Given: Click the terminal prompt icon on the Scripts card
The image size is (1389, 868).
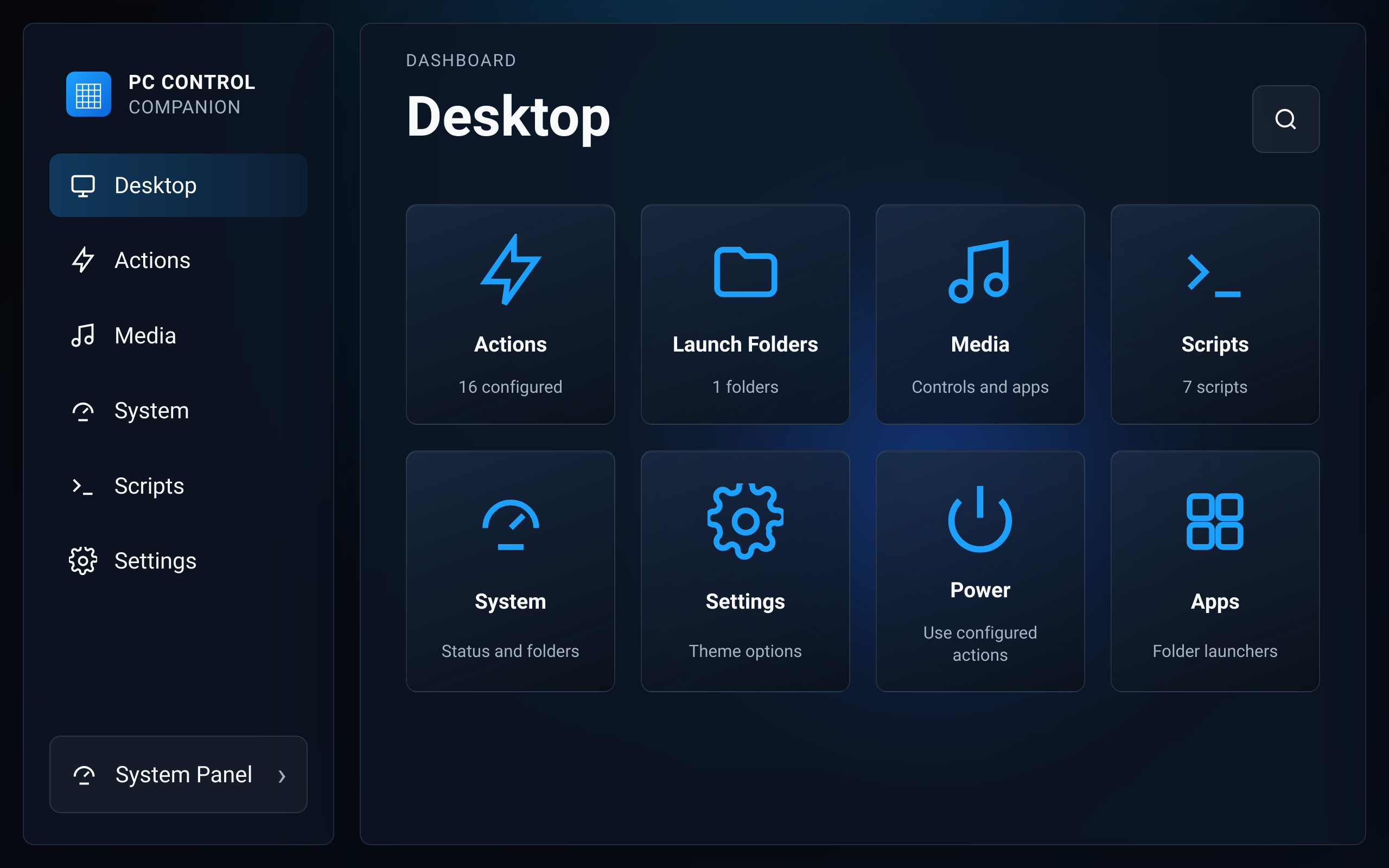Looking at the screenshot, I should tap(1214, 275).
